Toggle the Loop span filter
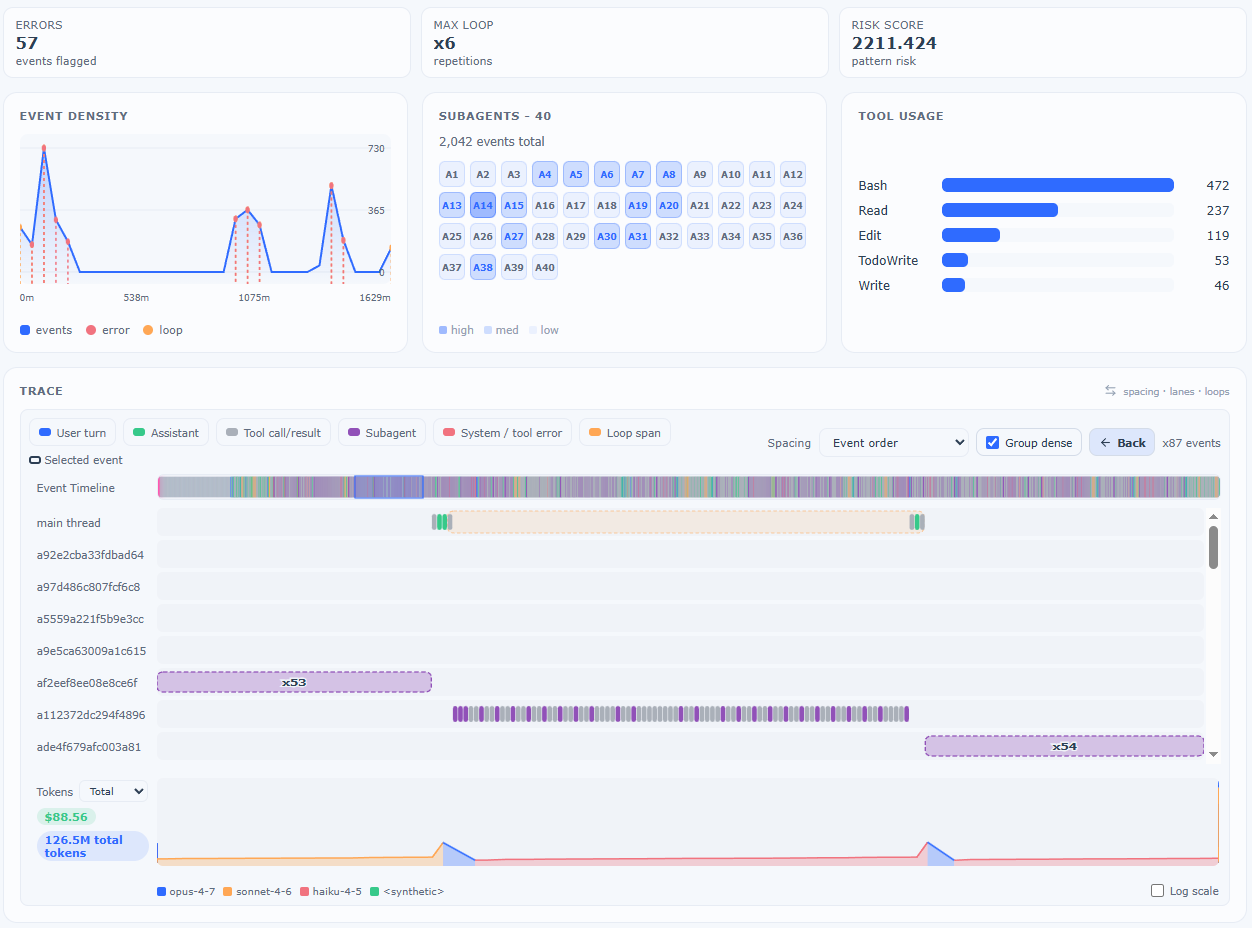1252x928 pixels. pyautogui.click(x=625, y=433)
